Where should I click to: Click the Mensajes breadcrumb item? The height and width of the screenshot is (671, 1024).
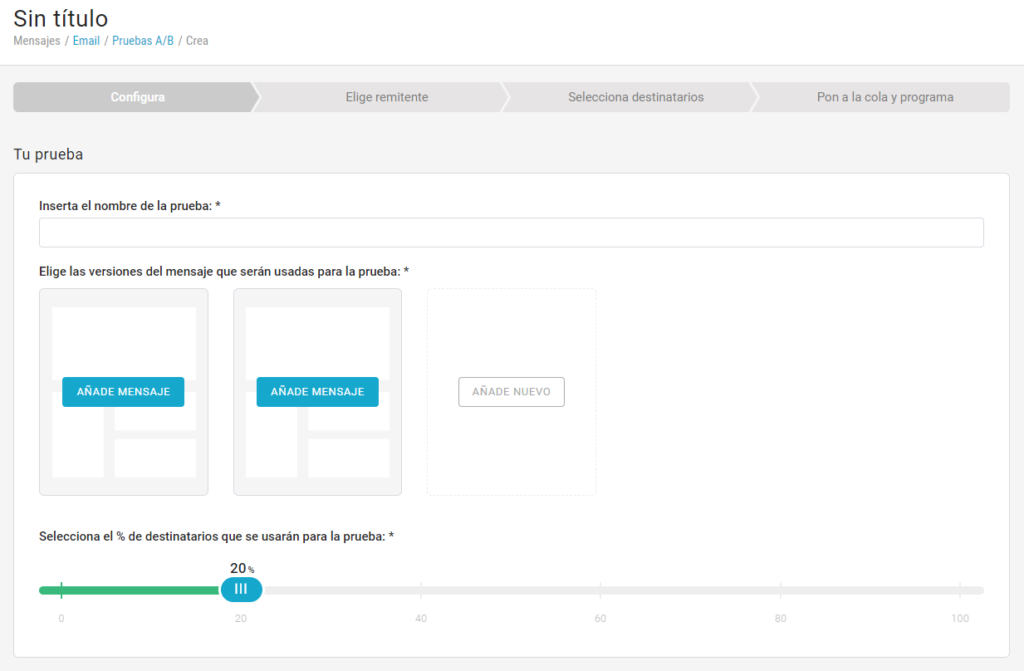(36, 41)
